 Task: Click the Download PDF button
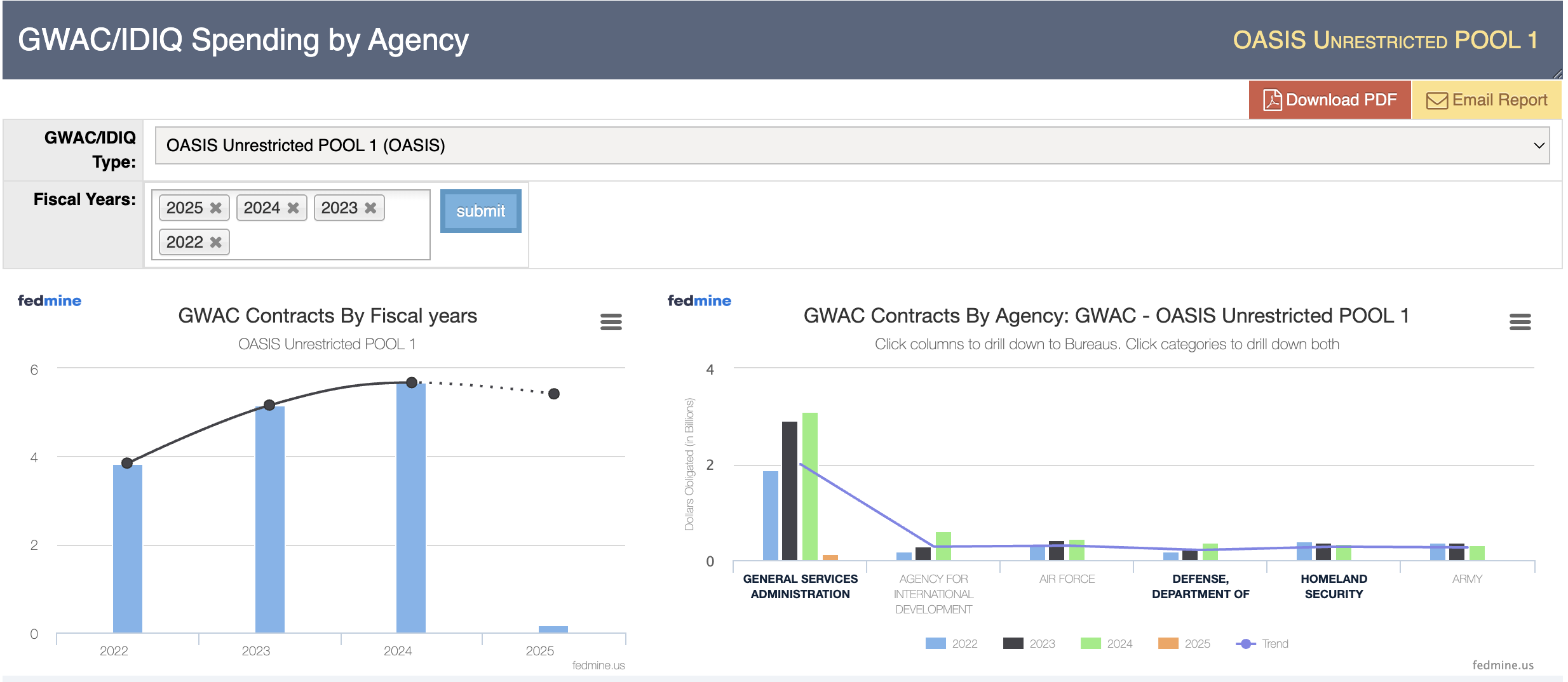point(1330,100)
